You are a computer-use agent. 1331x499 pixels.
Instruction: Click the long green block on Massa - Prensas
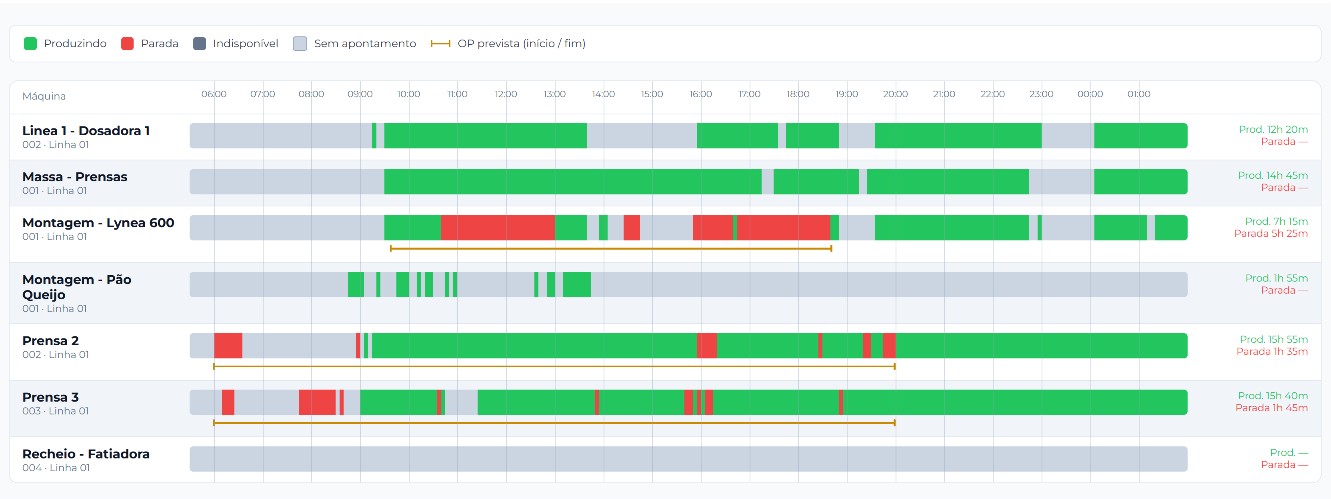pos(573,182)
